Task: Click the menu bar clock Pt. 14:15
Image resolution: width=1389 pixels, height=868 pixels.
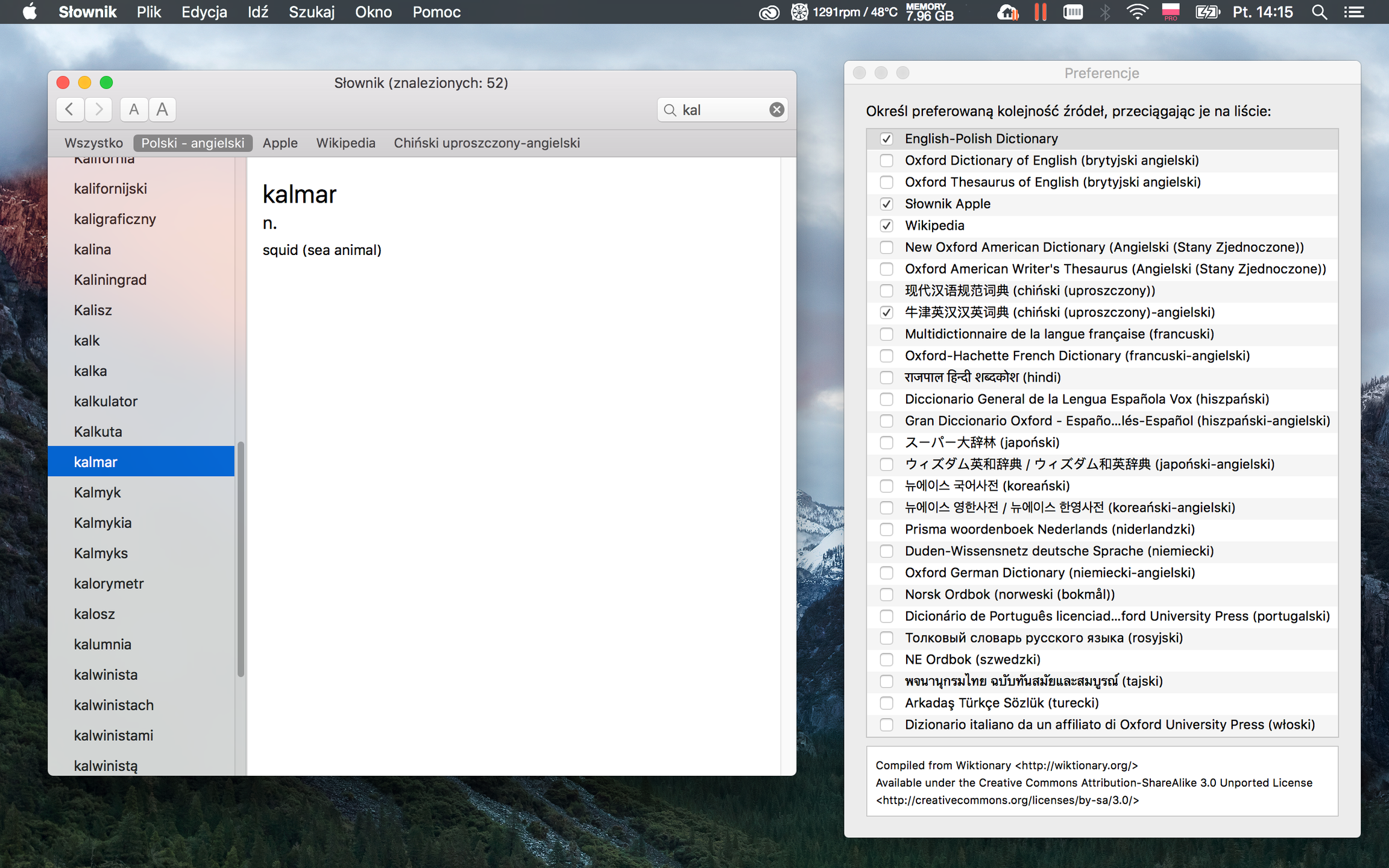Action: pyautogui.click(x=1262, y=12)
